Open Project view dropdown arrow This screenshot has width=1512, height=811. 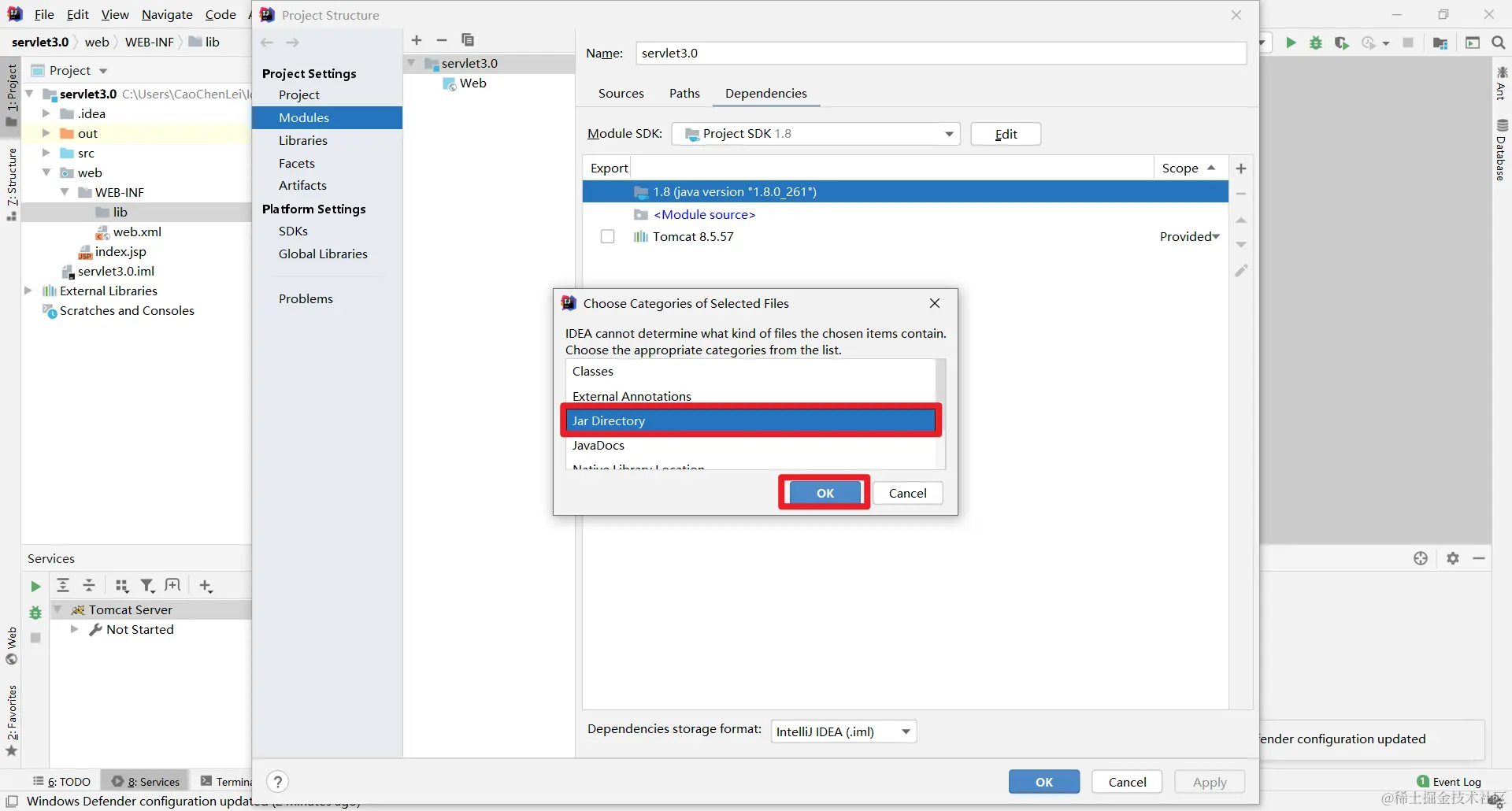point(103,71)
